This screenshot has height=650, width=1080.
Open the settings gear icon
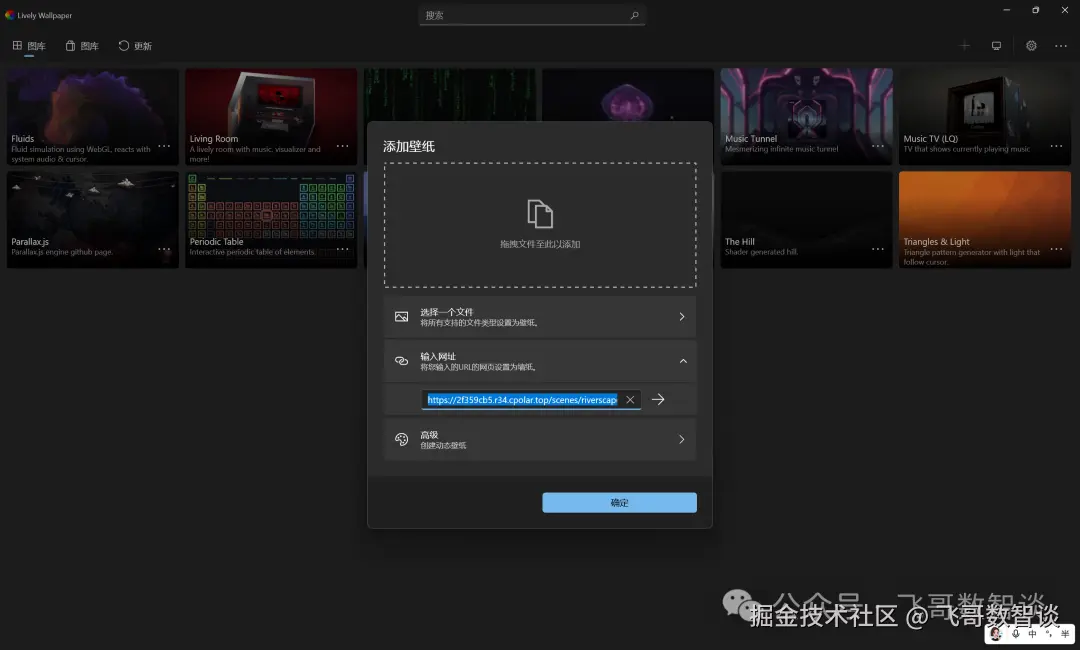pos(1031,45)
